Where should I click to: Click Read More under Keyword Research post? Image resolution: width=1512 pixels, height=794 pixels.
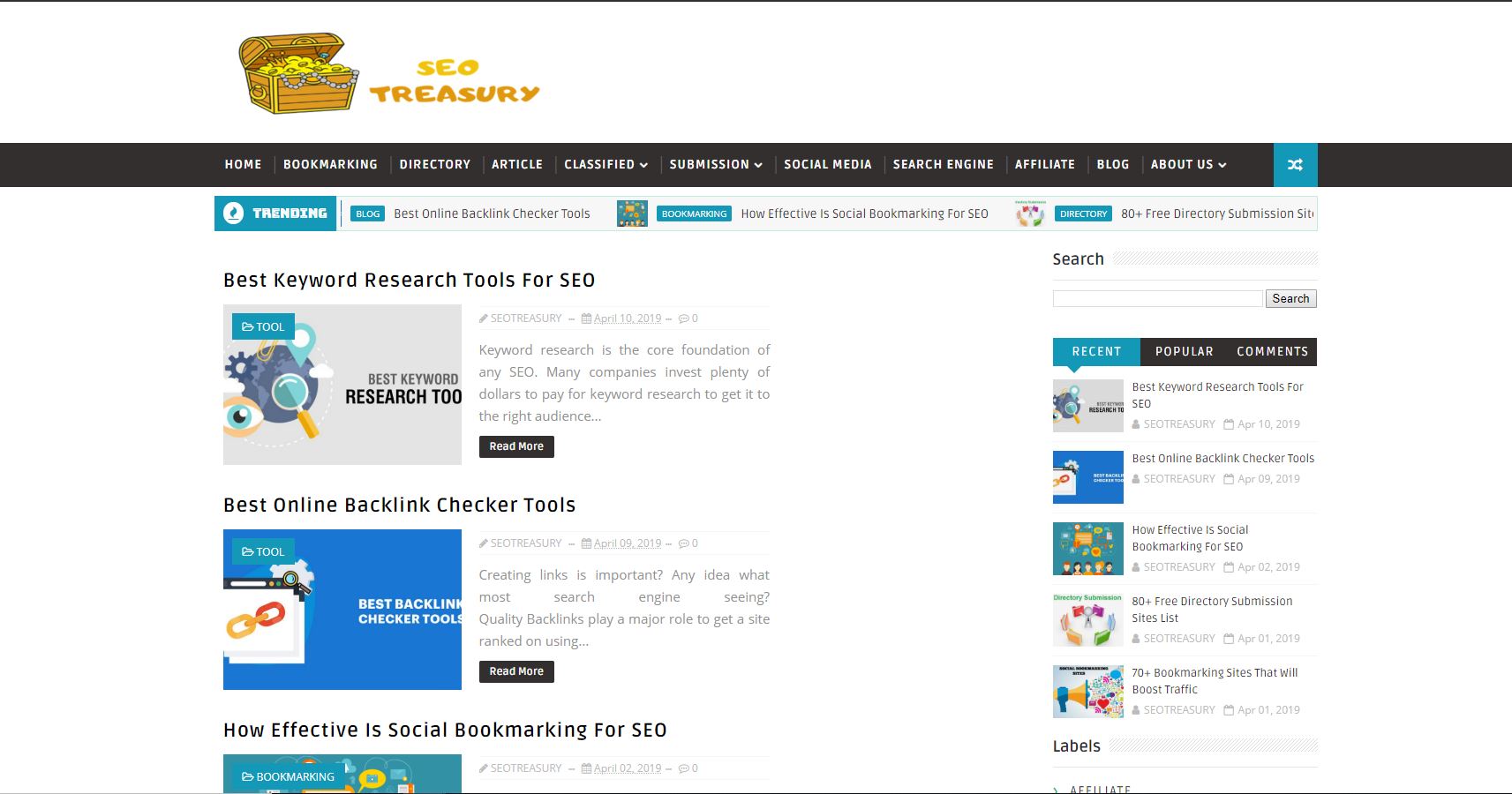click(516, 446)
